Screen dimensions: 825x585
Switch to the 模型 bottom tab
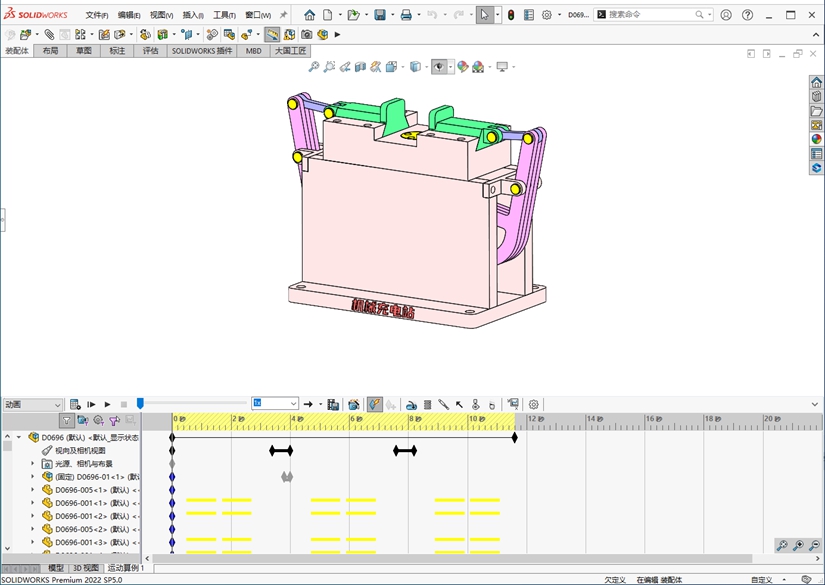point(56,568)
